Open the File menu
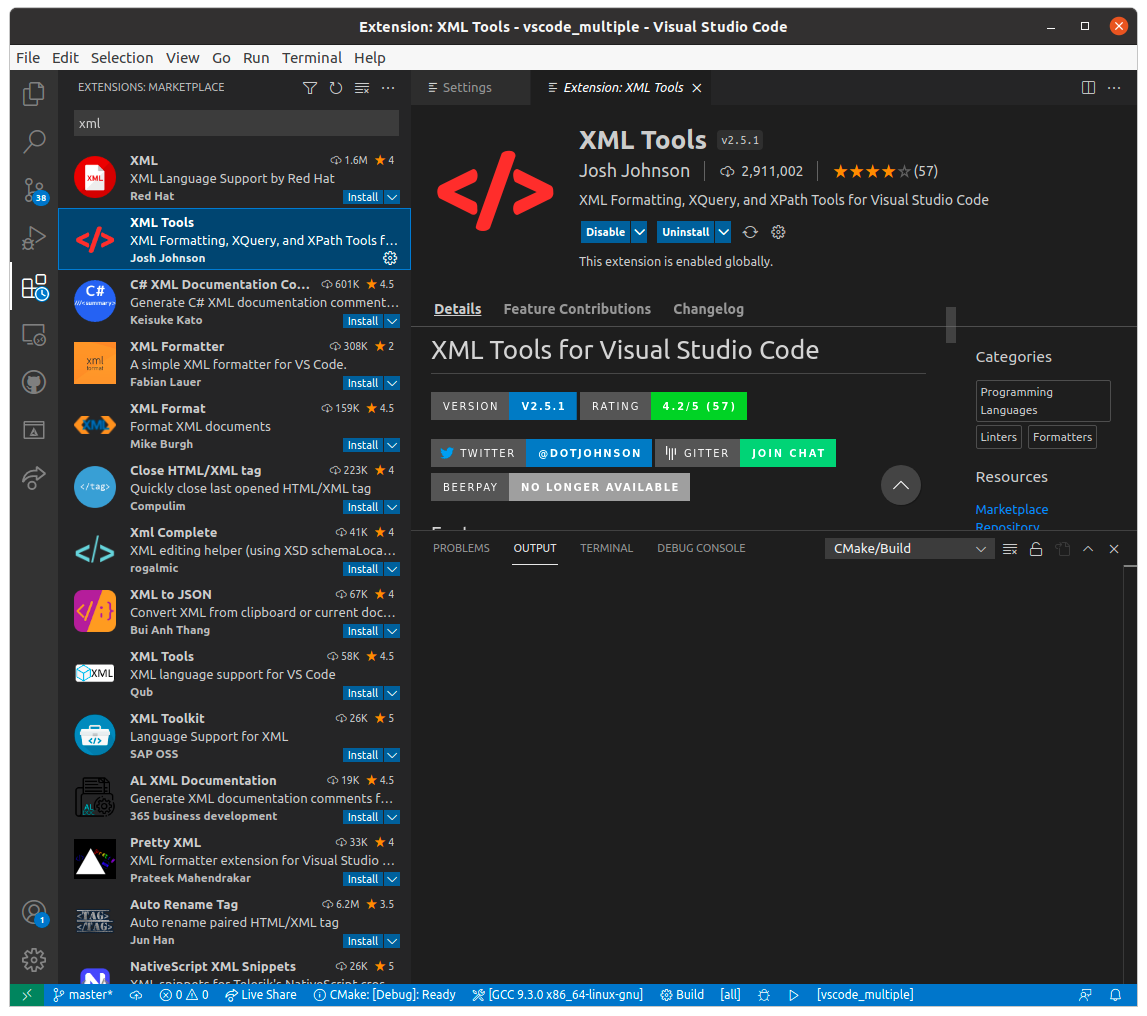Image resolution: width=1147 pixels, height=1016 pixels. tap(28, 58)
